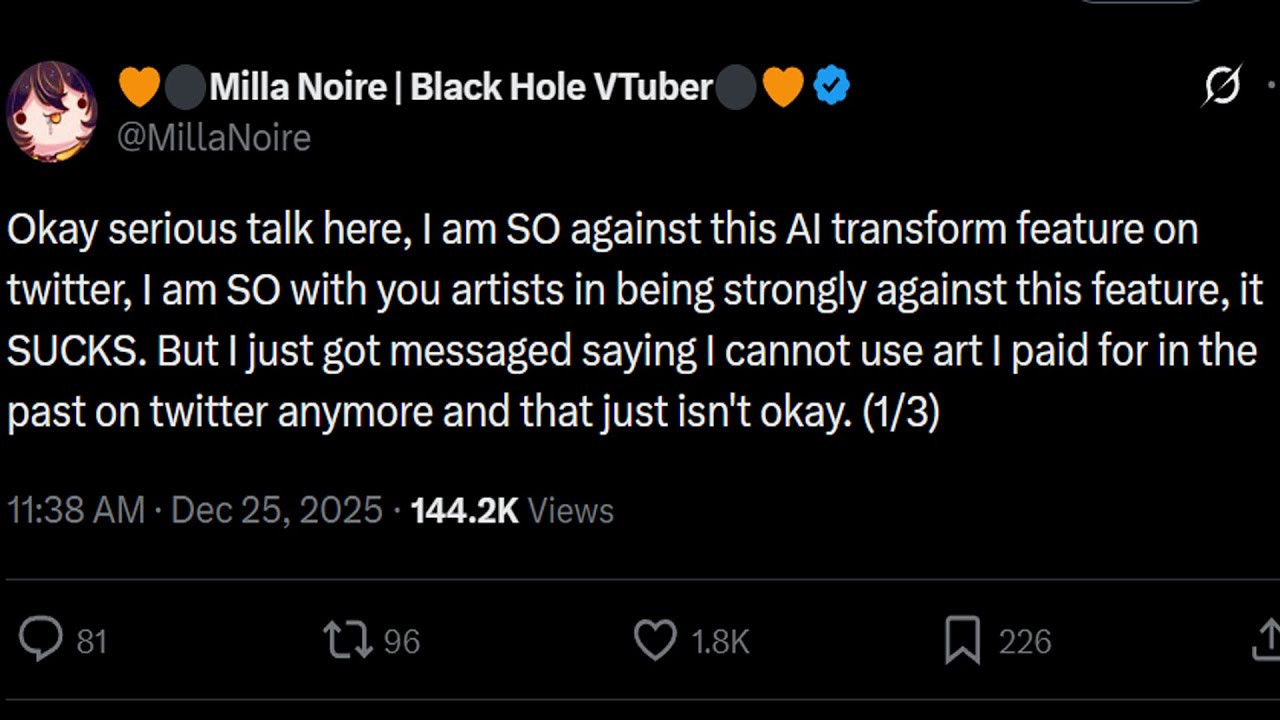Click the right orange heart emoji after VTuber

click(783, 87)
